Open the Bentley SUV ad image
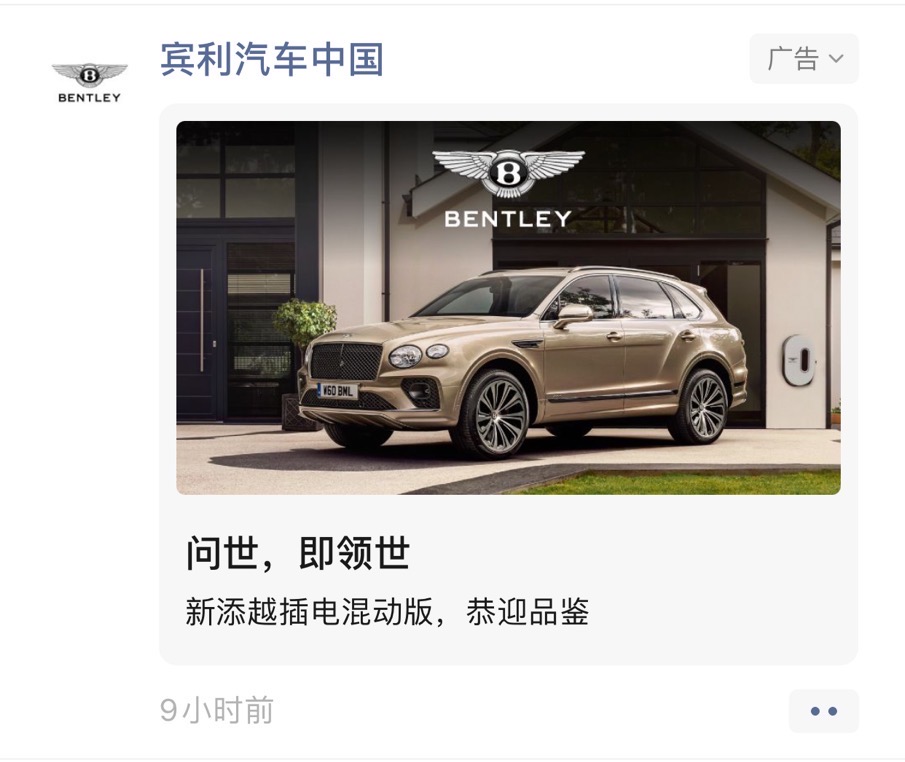The height and width of the screenshot is (762, 905). coord(508,308)
